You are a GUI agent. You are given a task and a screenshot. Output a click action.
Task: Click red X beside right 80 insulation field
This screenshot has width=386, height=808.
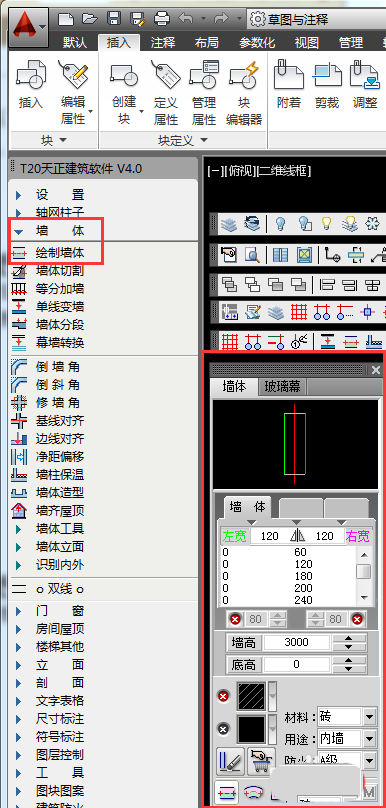[357, 619]
